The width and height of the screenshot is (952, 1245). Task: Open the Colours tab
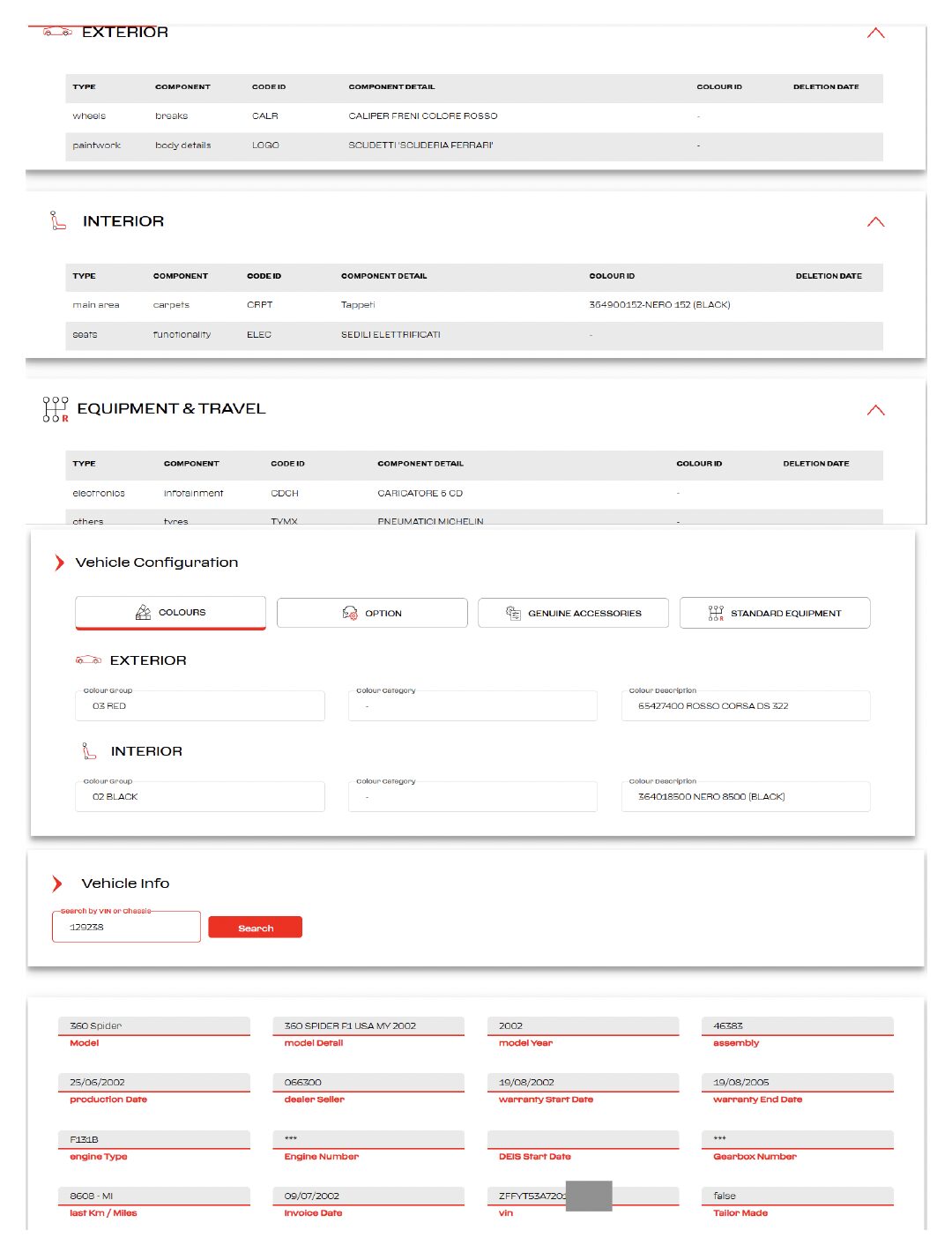(170, 613)
